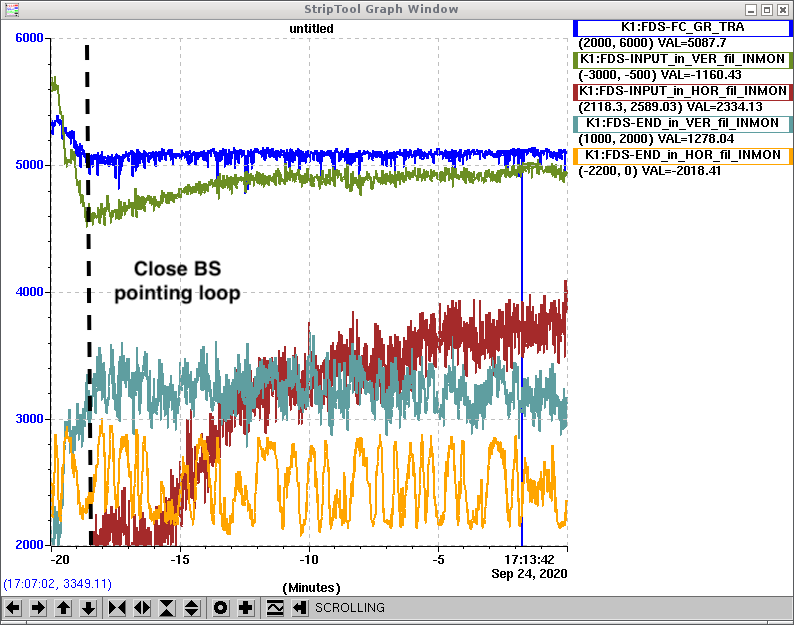794x625 pixels.
Task: Select the K1:FDS-FC_GR_TRA curve legend
Action: click(682, 27)
